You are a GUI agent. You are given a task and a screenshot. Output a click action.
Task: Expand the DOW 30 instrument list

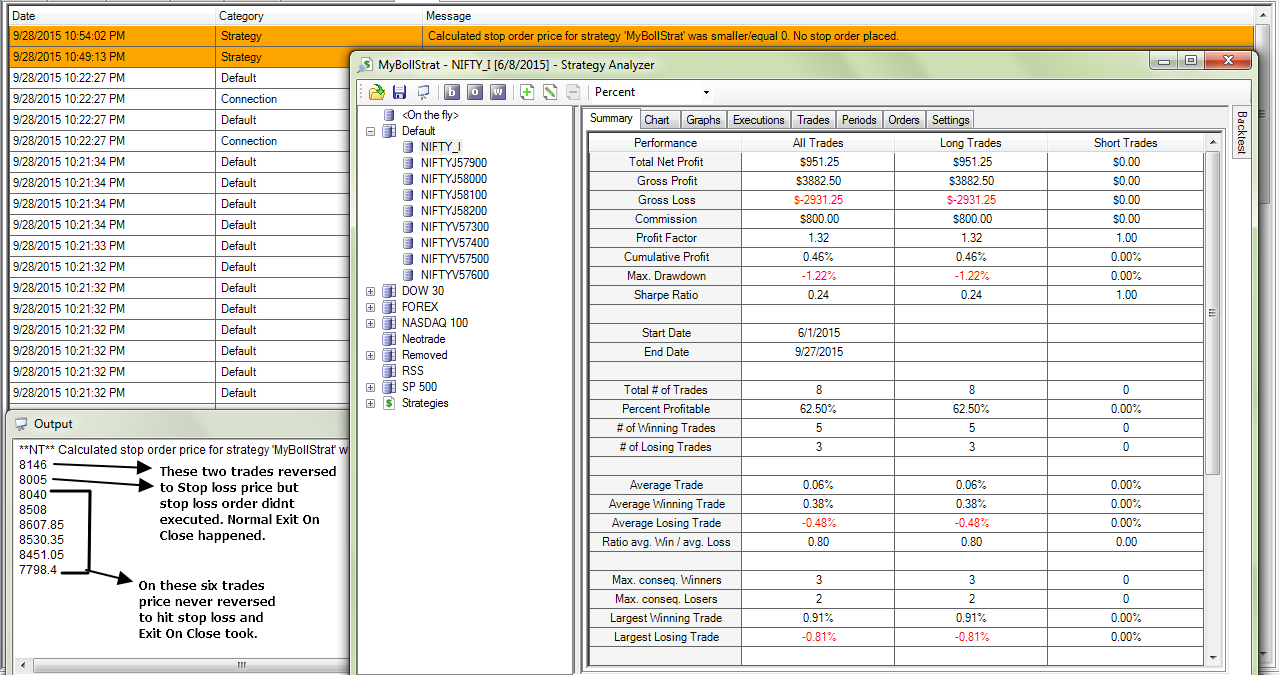pos(371,291)
